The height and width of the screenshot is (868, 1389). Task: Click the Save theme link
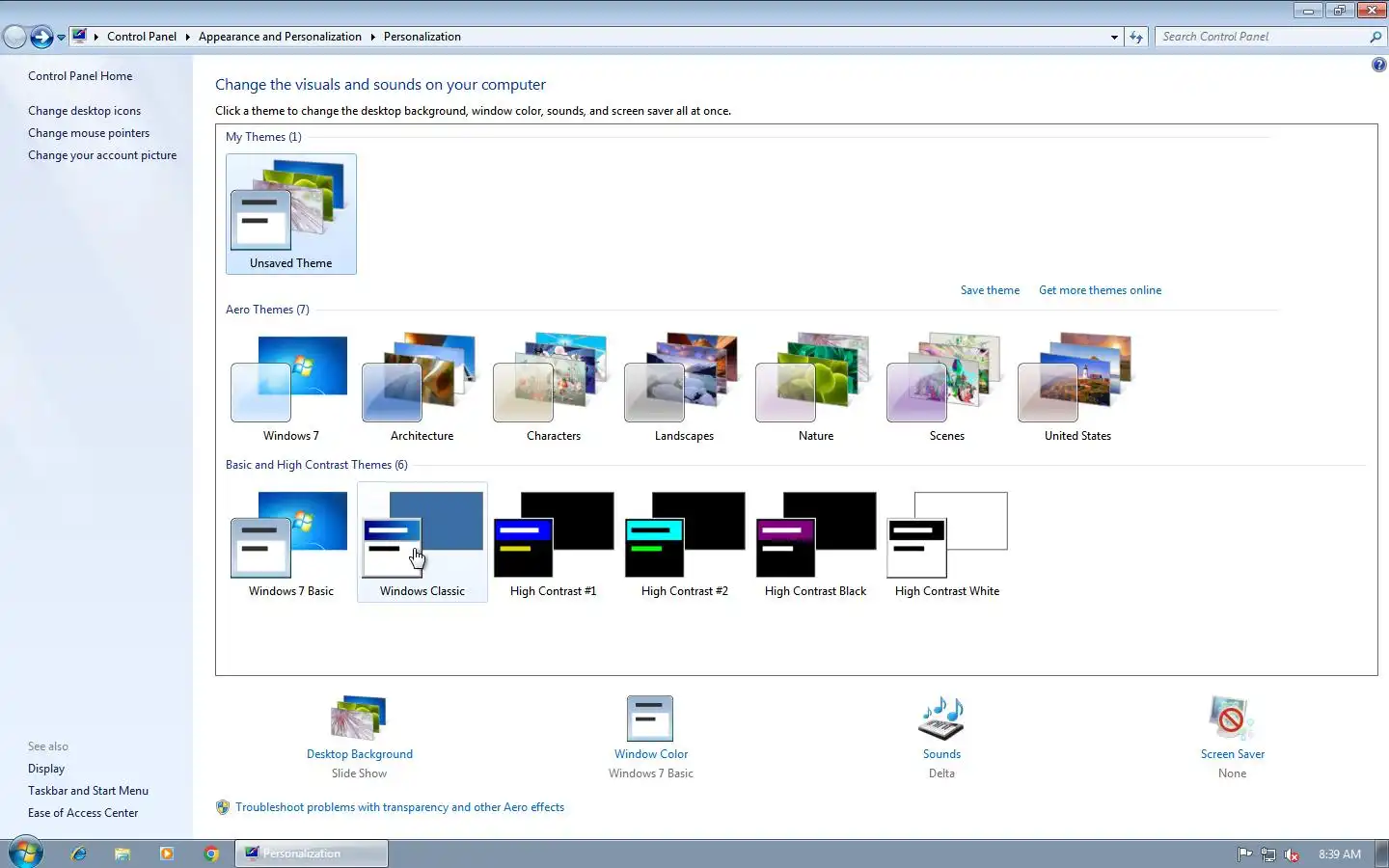[990, 290]
